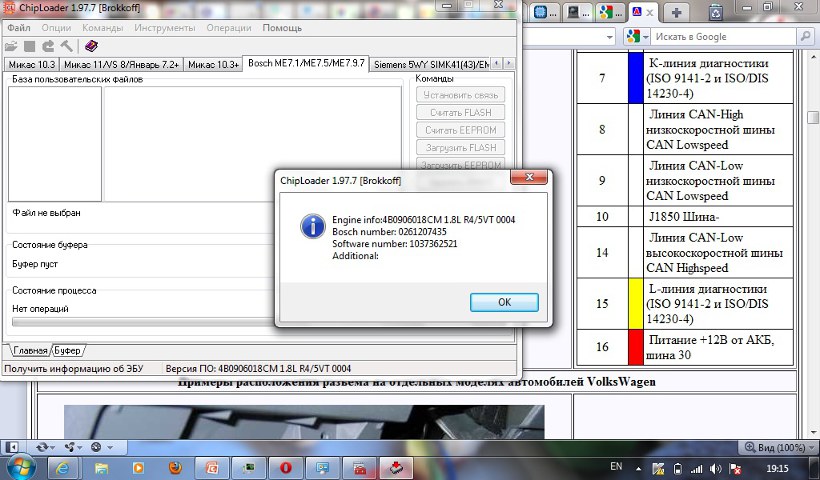Open Opera's closed tabs trash icon

click(715, 12)
